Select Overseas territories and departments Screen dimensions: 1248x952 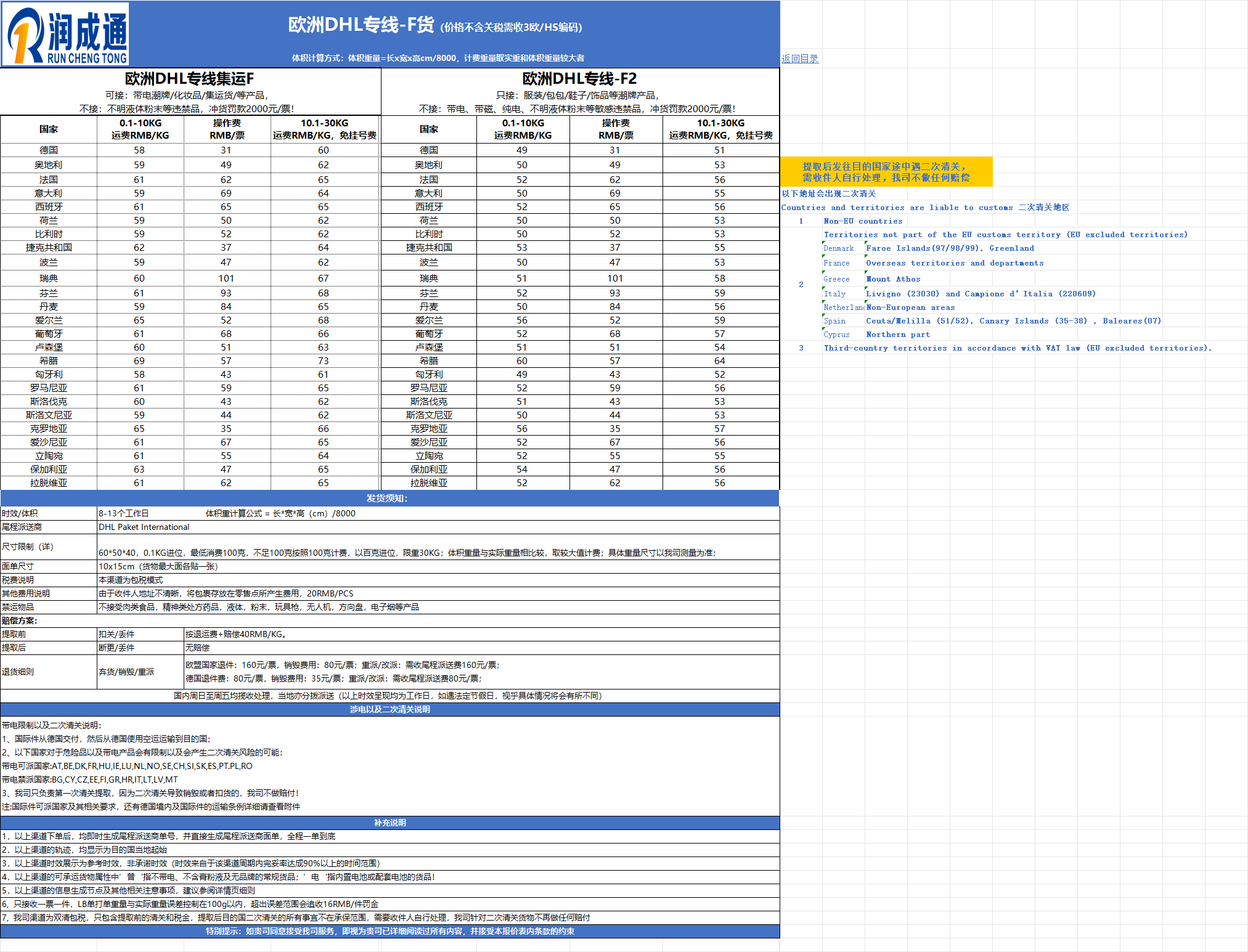point(955,263)
